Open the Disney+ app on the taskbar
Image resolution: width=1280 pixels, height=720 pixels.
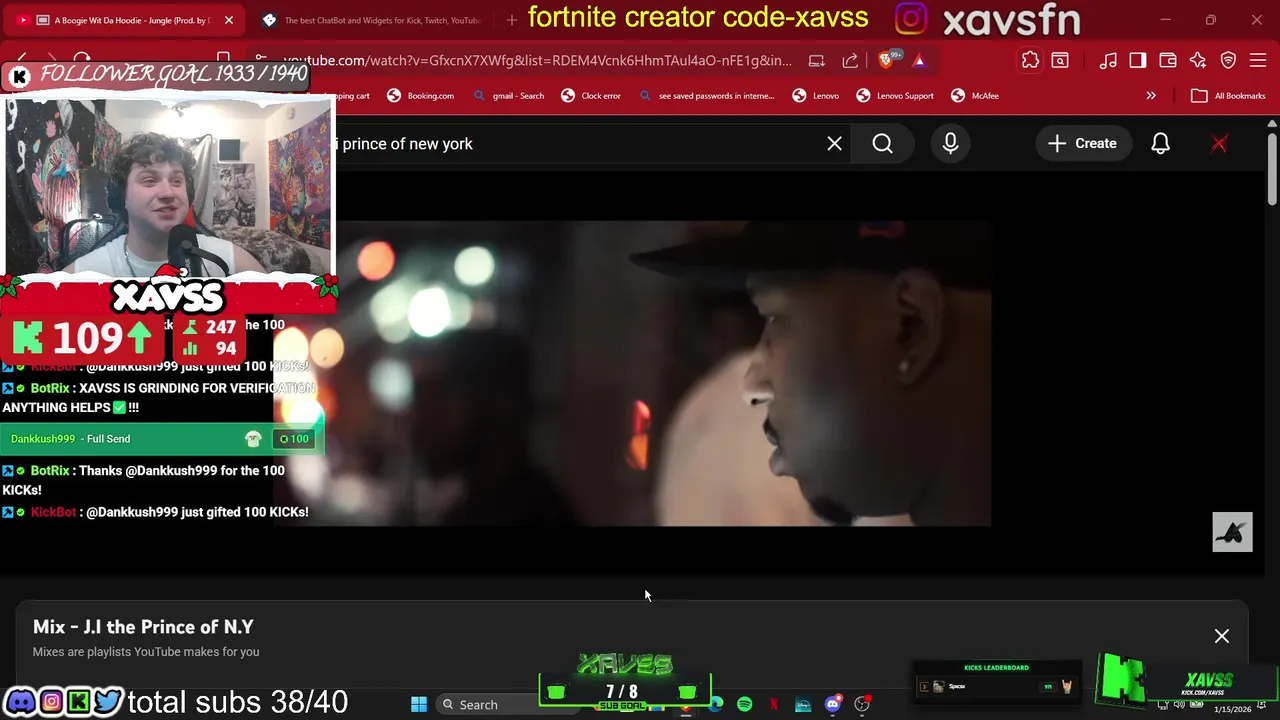(803, 705)
